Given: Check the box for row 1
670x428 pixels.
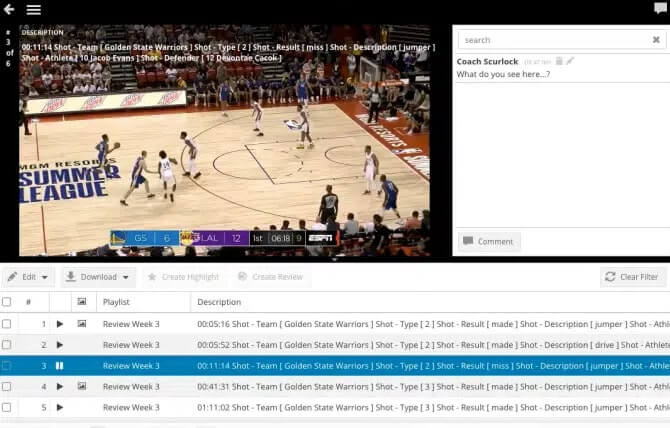Looking at the screenshot, I should point(6,324).
